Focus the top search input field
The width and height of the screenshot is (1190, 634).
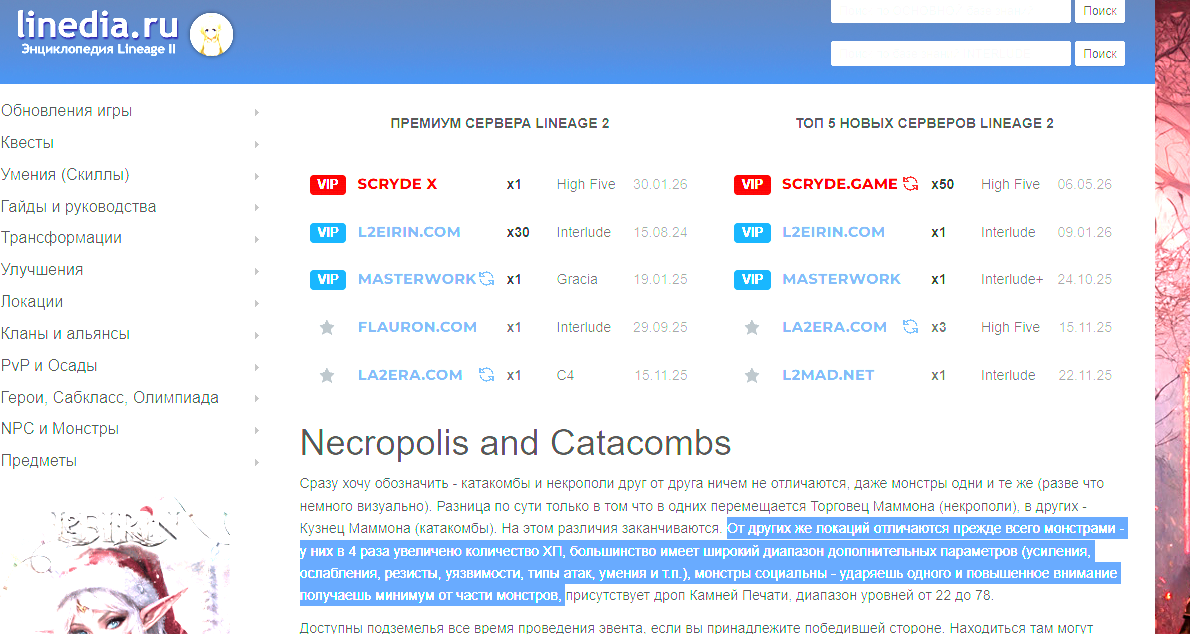(950, 10)
